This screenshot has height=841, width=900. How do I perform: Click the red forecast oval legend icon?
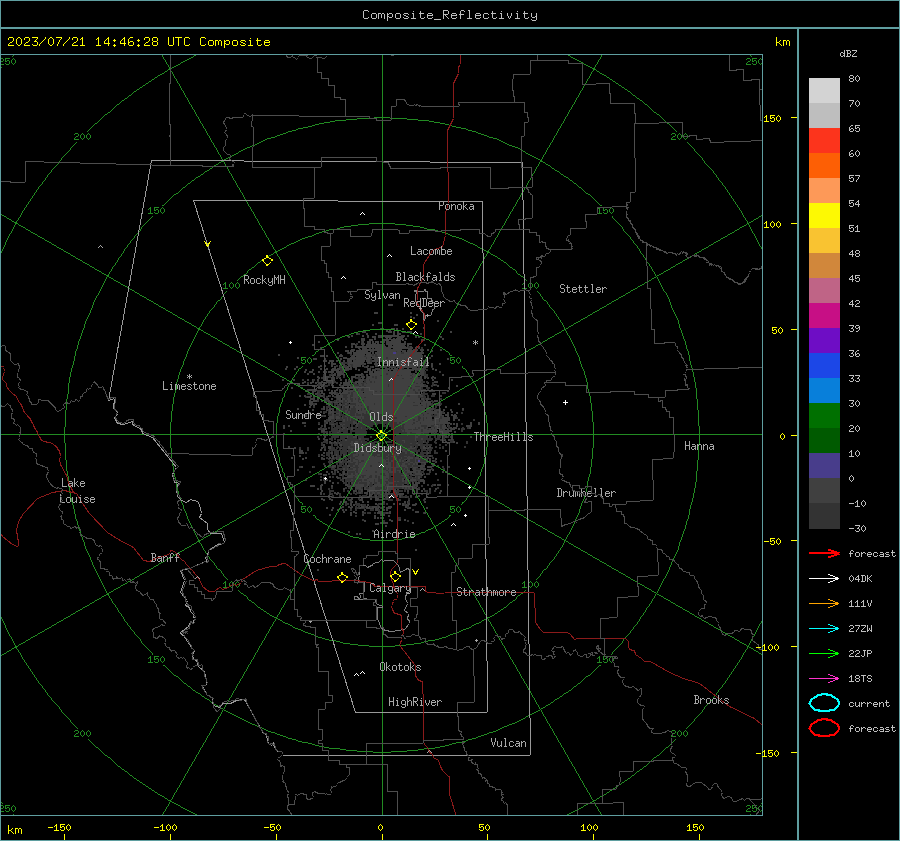pyautogui.click(x=824, y=728)
